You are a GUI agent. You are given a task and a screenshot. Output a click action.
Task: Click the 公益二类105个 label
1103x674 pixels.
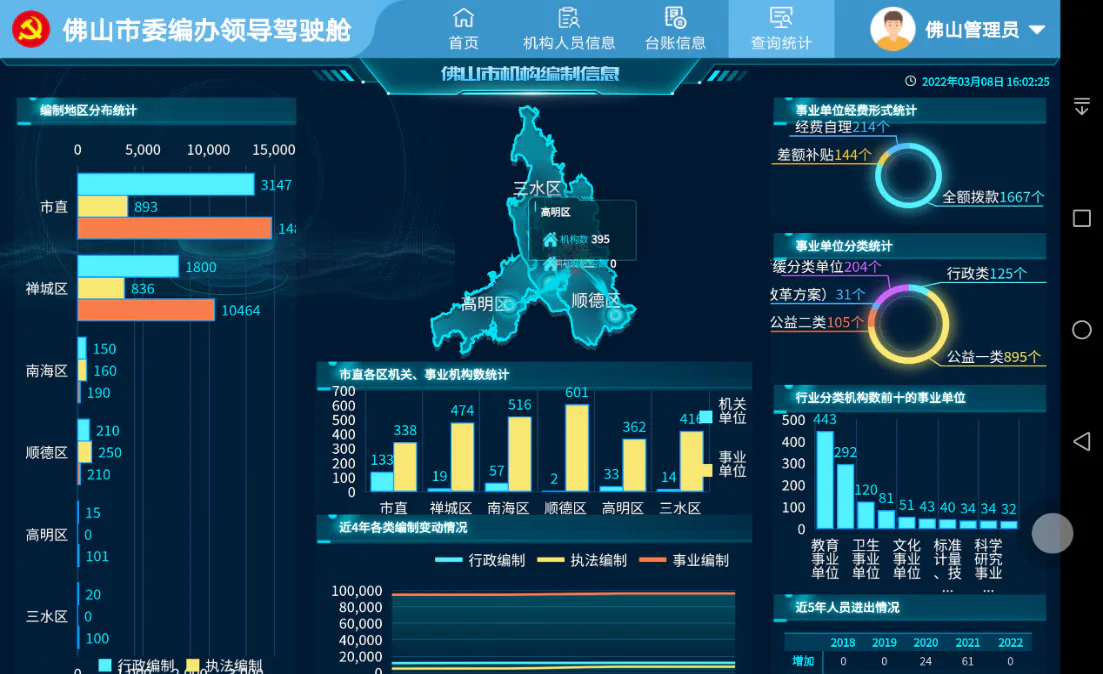coord(817,322)
